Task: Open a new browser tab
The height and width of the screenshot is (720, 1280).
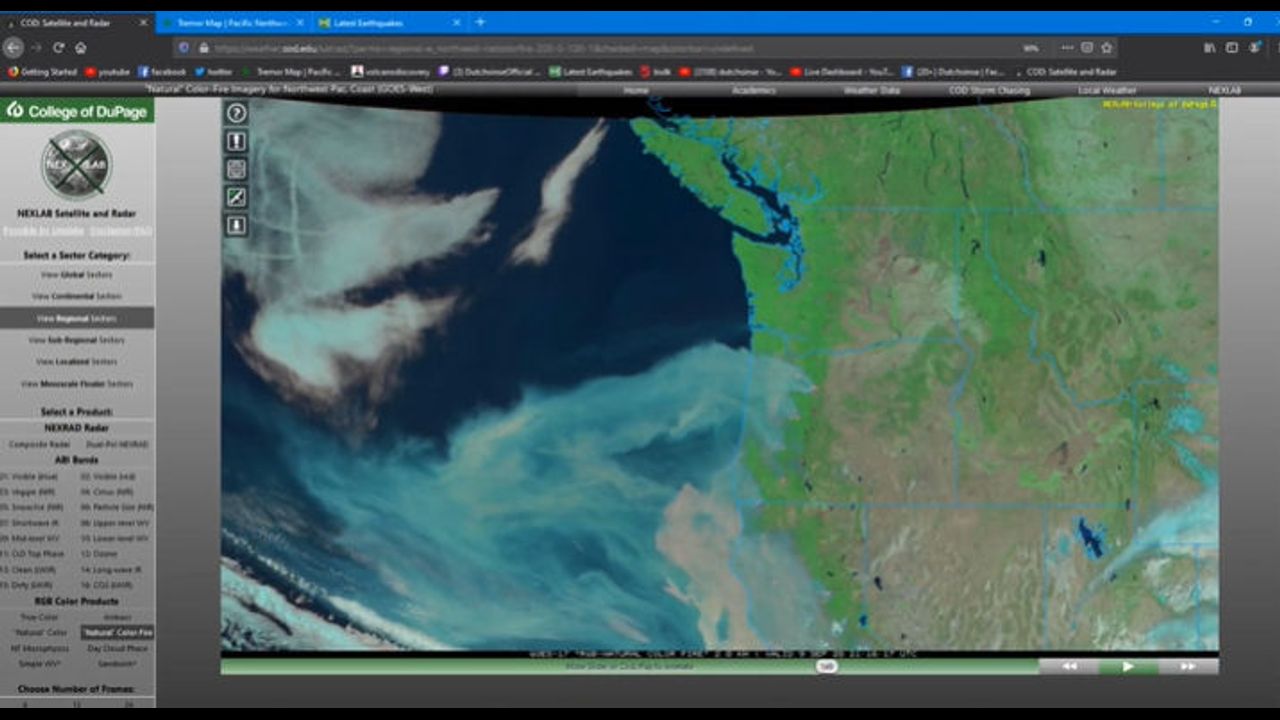Action: [480, 22]
